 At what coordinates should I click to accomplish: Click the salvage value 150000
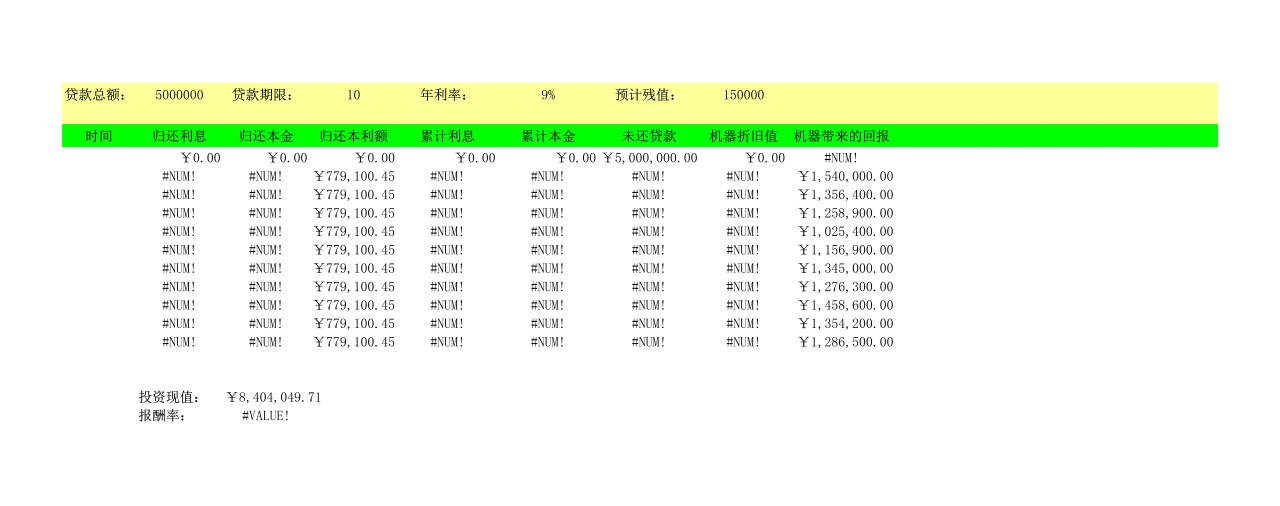[743, 95]
